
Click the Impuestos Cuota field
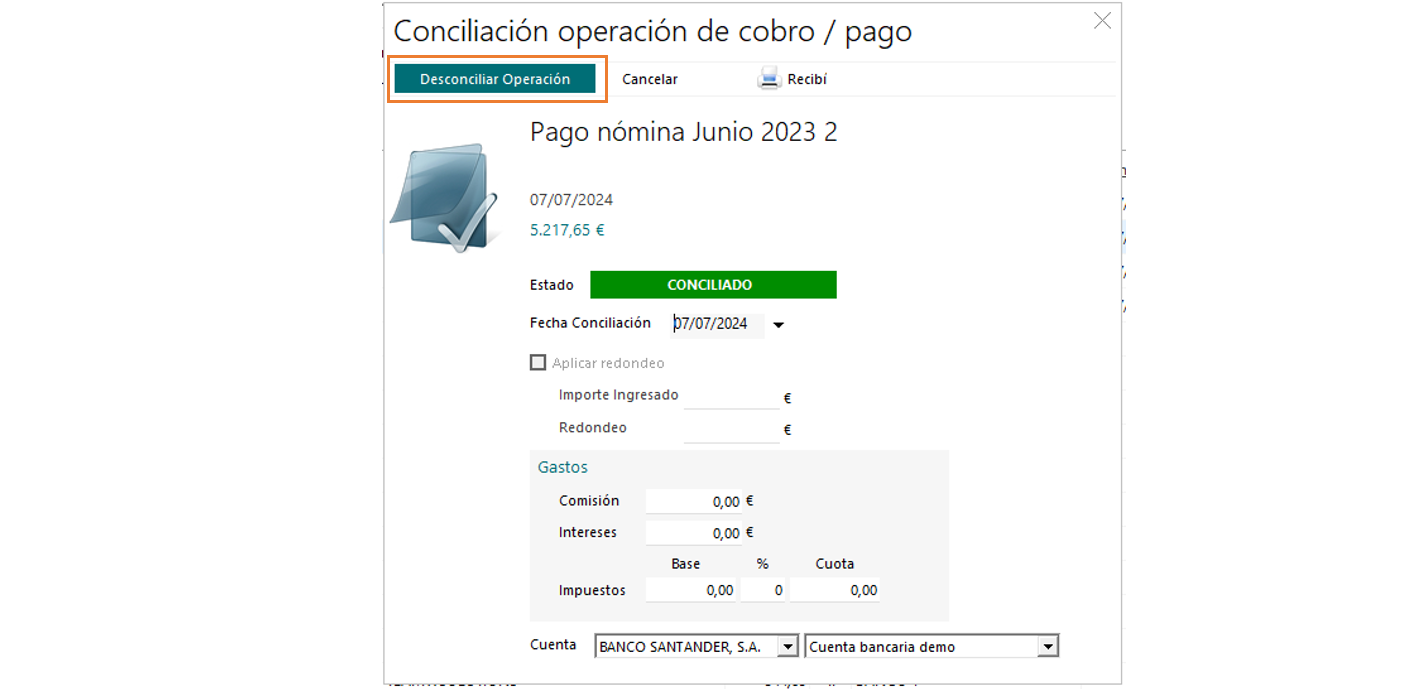click(834, 591)
